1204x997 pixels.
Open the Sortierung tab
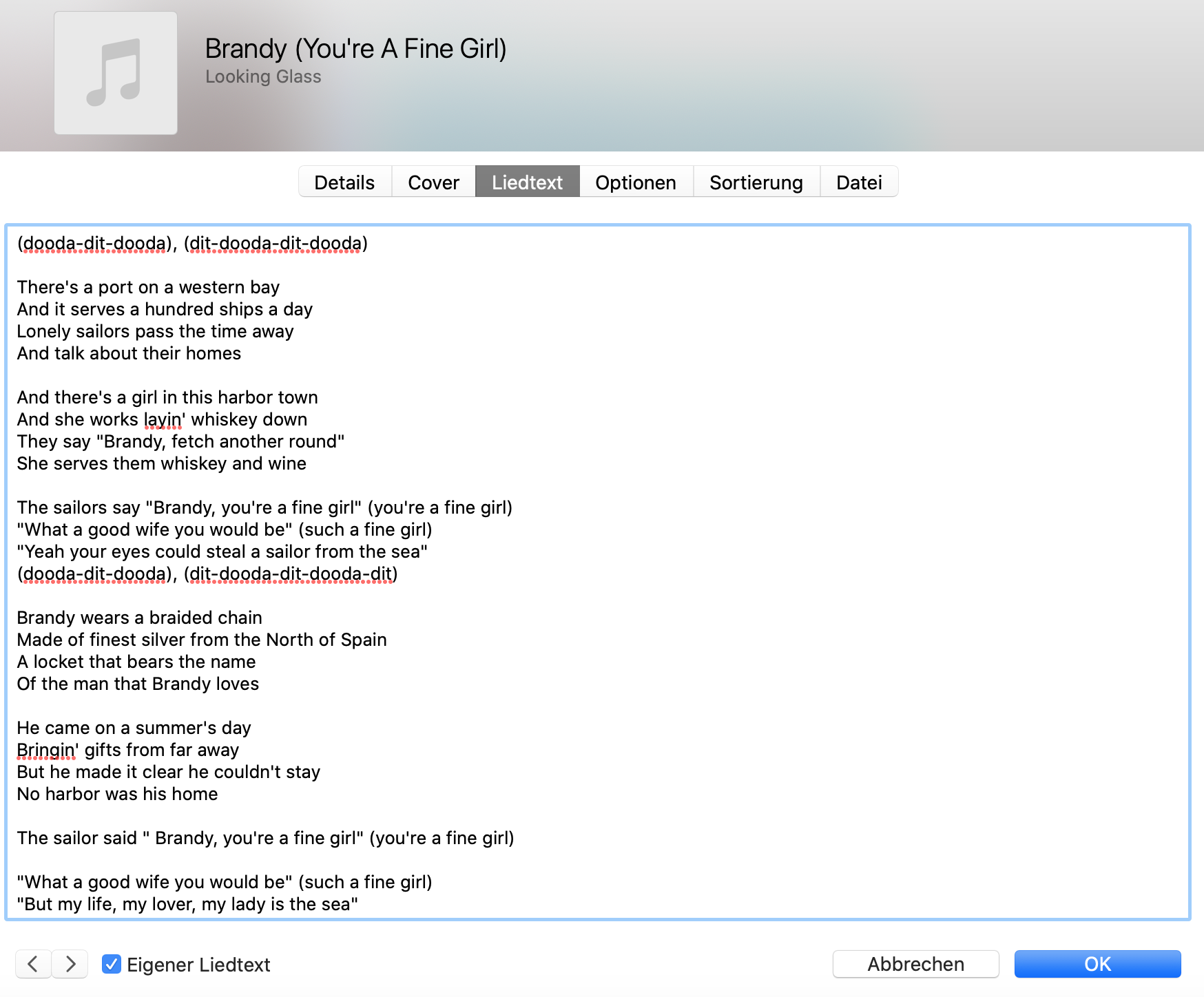pyautogui.click(x=756, y=182)
